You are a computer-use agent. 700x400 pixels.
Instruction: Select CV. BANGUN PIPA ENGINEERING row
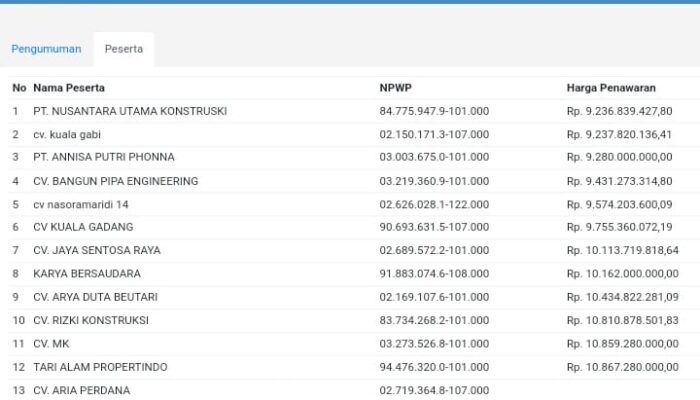point(115,181)
